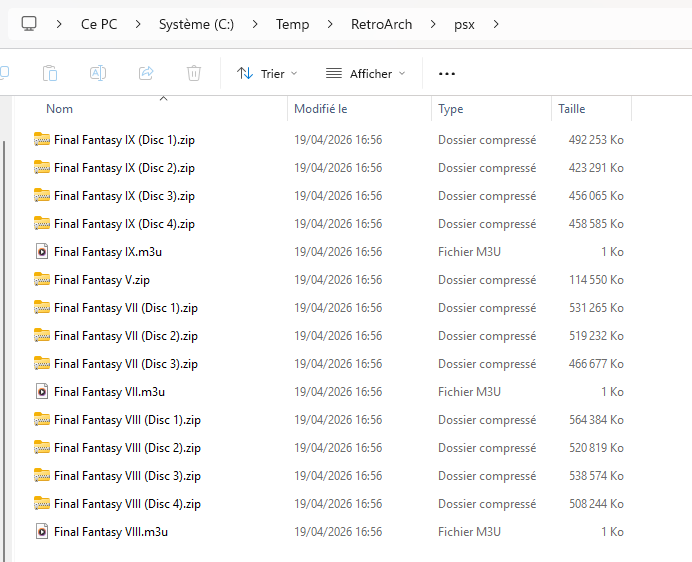Click the PC monitor icon in address bar
Image resolution: width=692 pixels, height=562 pixels.
click(x=29, y=24)
